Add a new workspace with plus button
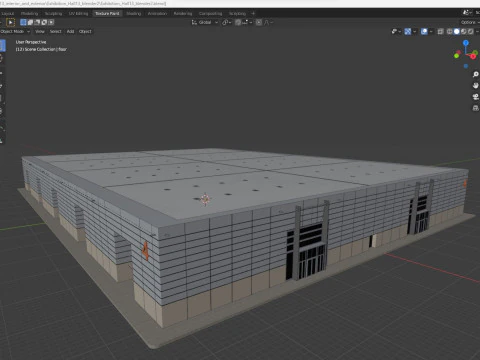This screenshot has height=360, width=480. pos(253,13)
